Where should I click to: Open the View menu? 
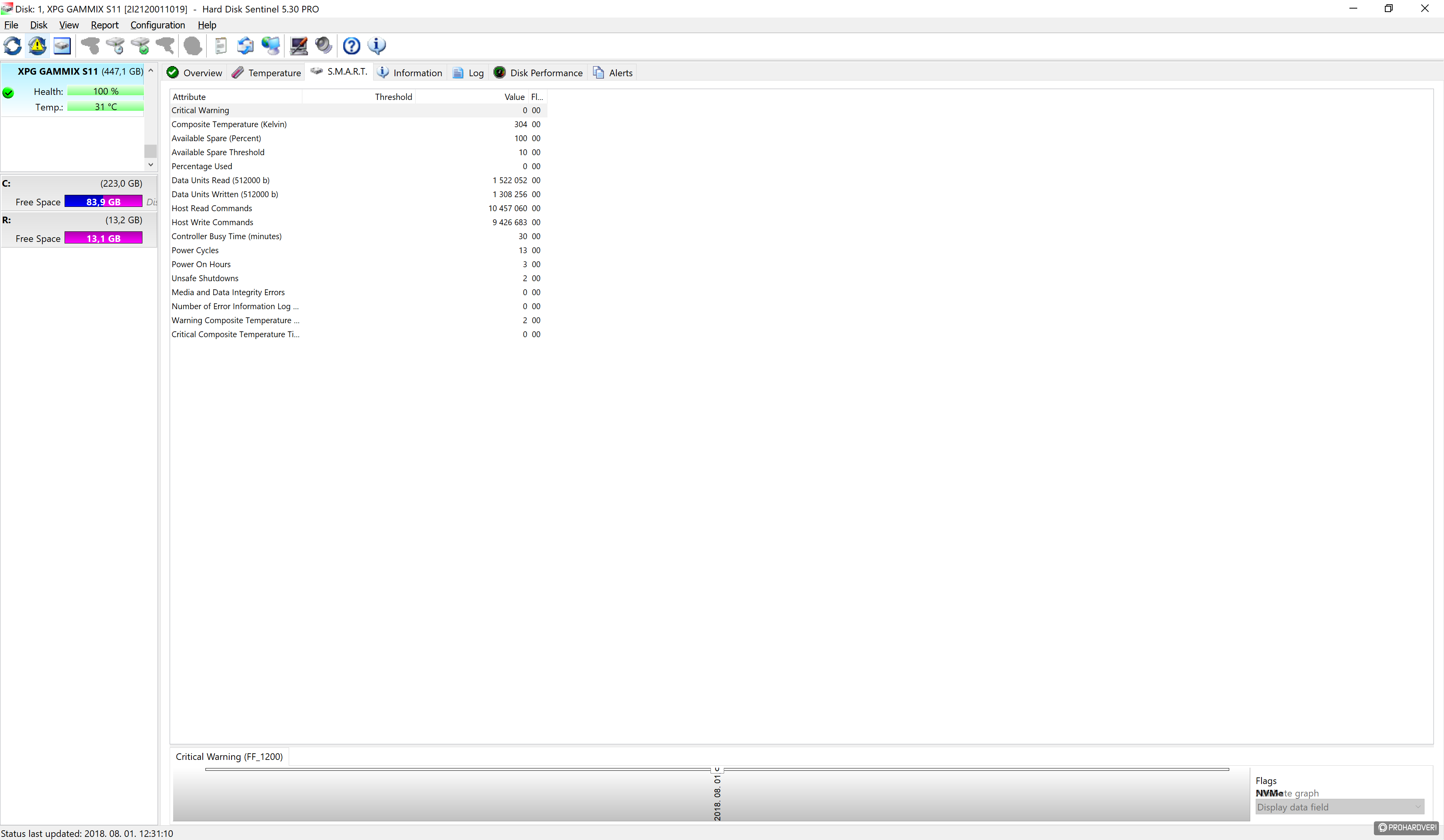tap(69, 25)
